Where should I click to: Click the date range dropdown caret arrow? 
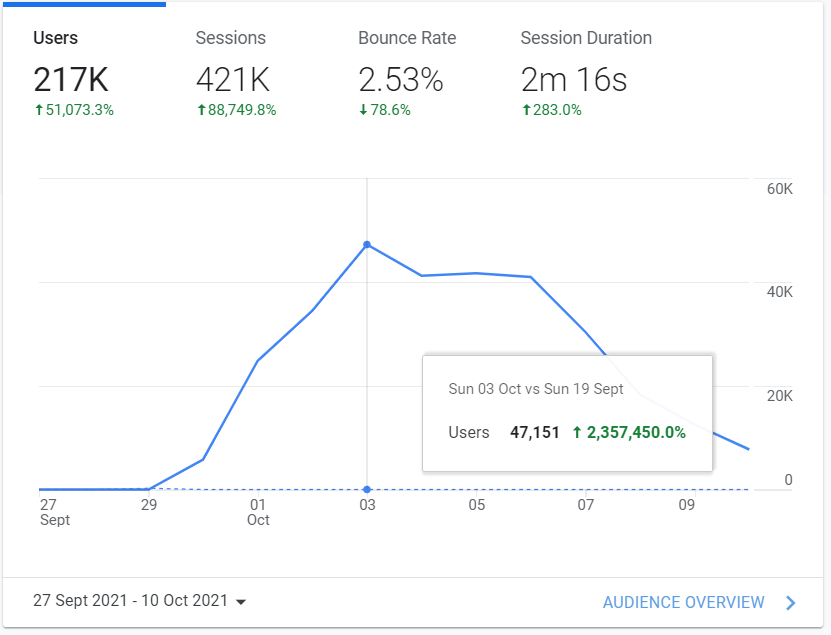[241, 602]
